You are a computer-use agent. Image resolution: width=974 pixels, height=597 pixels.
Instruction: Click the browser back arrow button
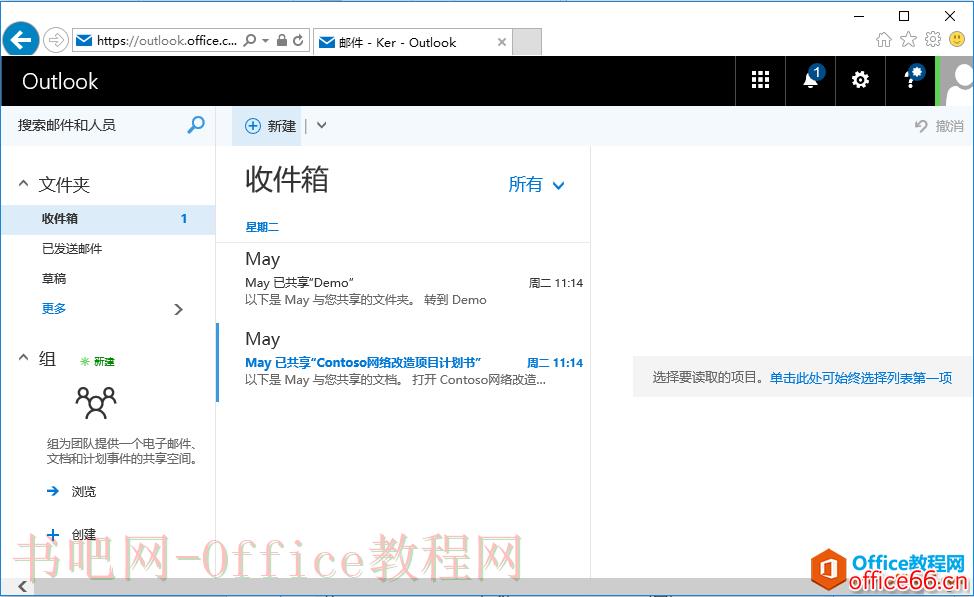[x=21, y=40]
